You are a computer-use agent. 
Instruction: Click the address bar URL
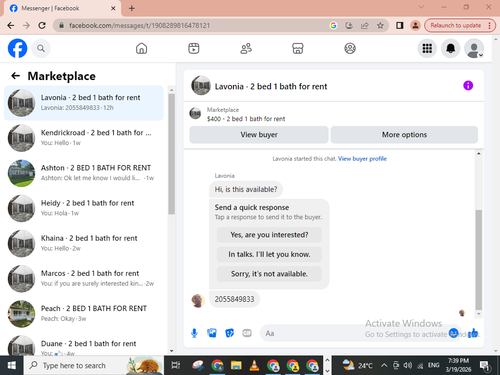[x=139, y=25]
